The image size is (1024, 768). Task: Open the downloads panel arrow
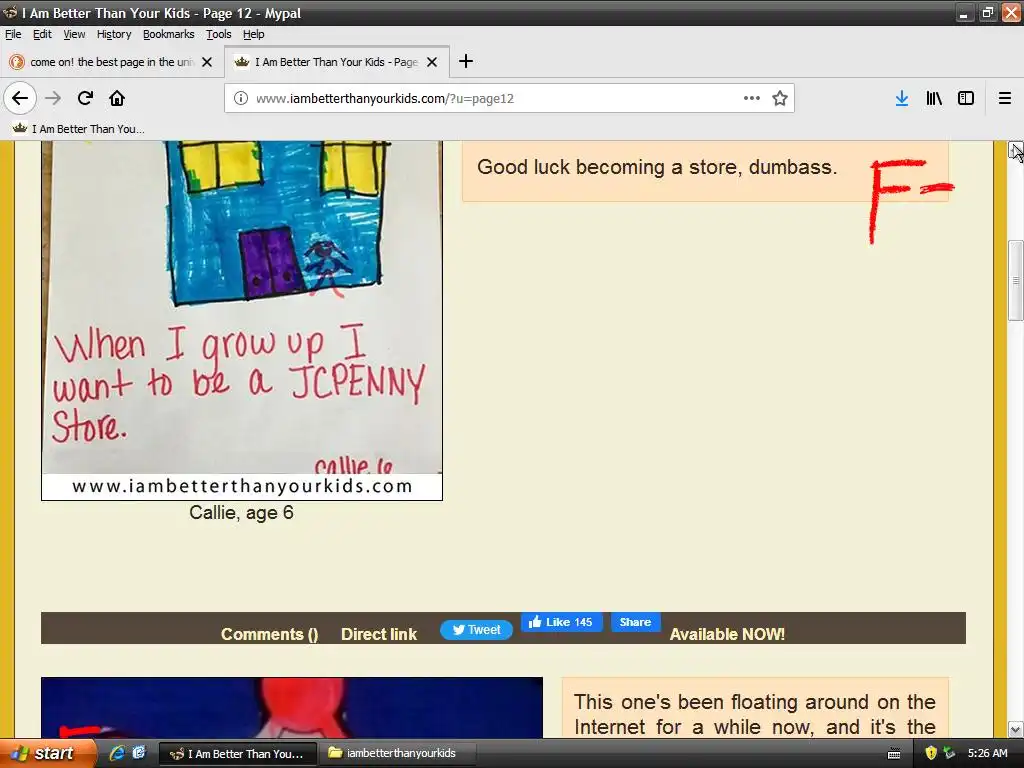tap(902, 98)
